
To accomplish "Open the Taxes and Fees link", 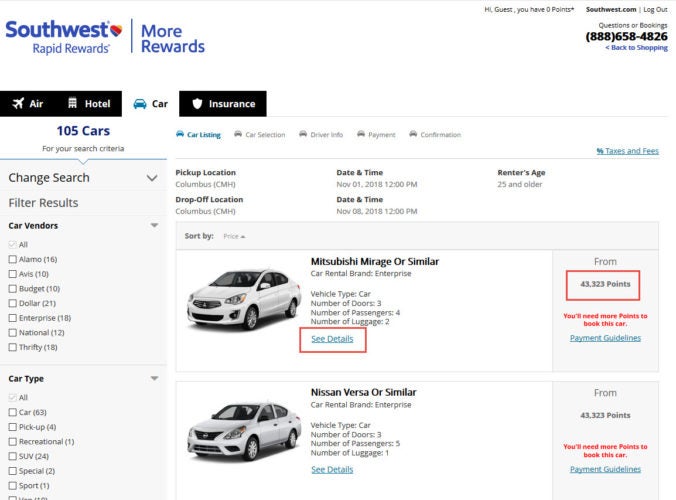I will pos(627,151).
